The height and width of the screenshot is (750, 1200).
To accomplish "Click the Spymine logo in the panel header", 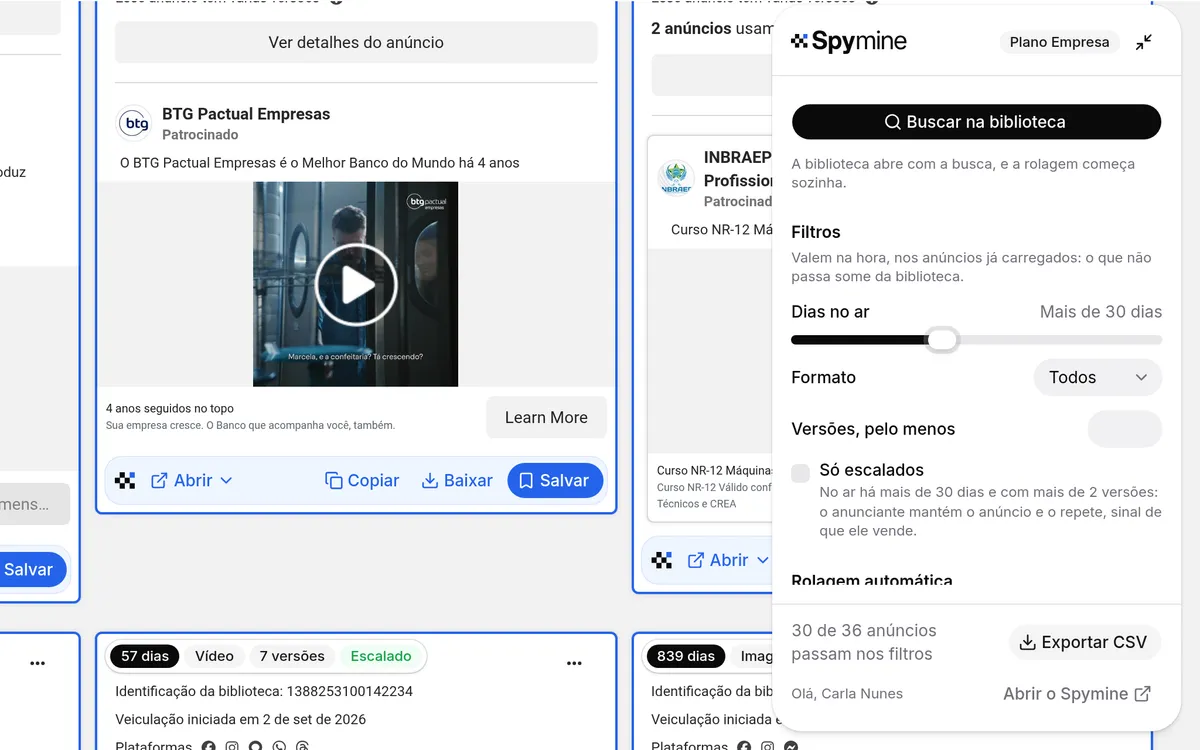I will pos(849,41).
